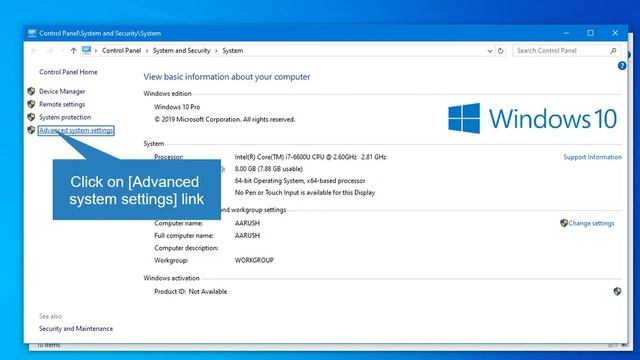Go to Control Panel Home
The image size is (640, 360).
pyautogui.click(x=68, y=72)
